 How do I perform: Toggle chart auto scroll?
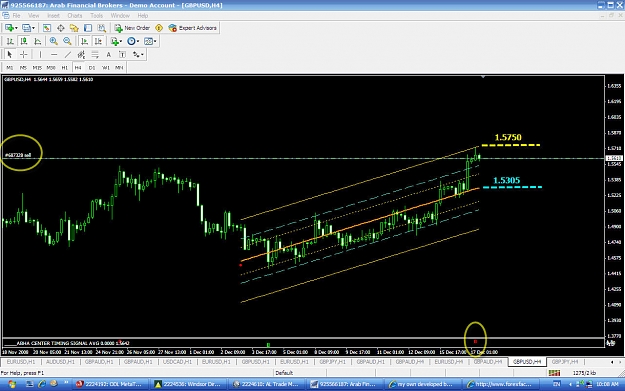84,41
